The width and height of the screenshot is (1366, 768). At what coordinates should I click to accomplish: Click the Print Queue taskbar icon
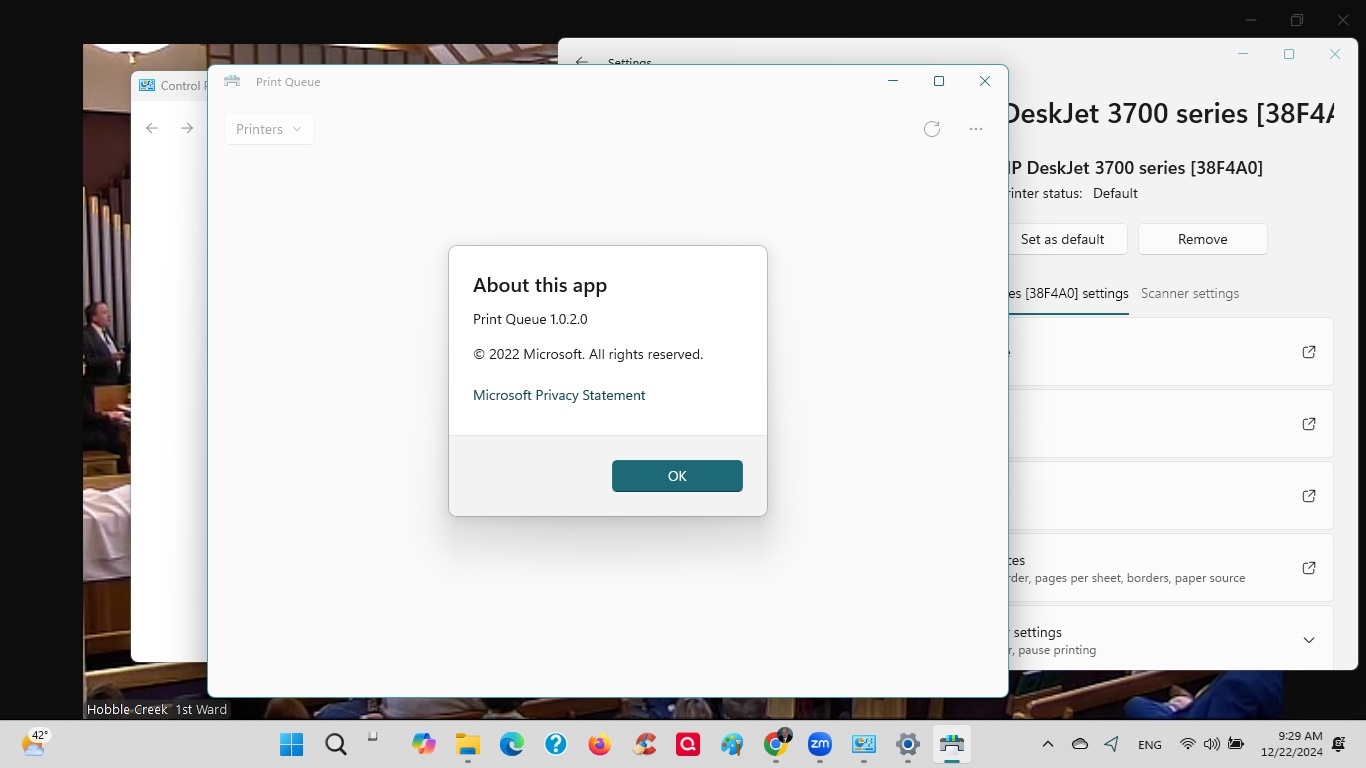coord(952,744)
